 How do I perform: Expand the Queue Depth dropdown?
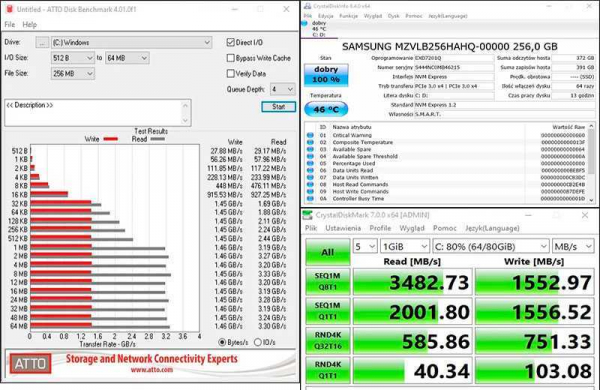(282, 89)
